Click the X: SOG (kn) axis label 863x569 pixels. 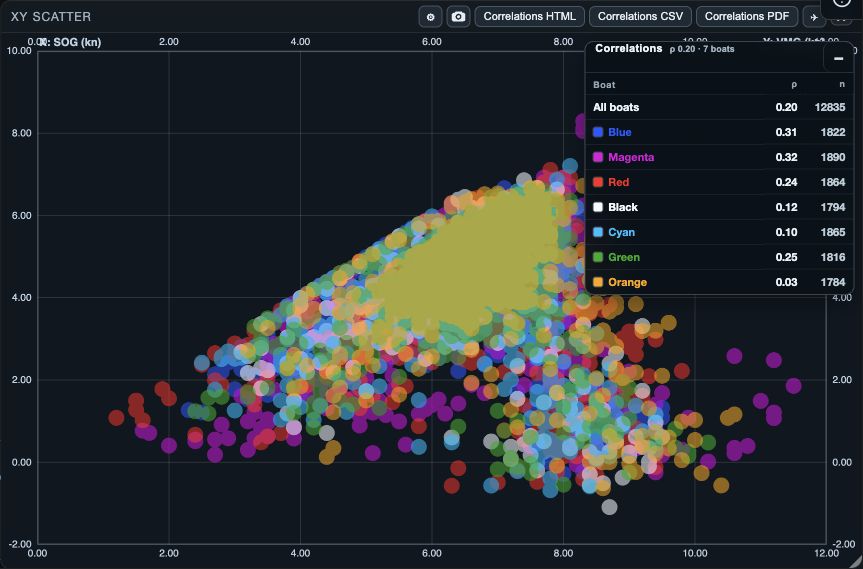coord(70,42)
